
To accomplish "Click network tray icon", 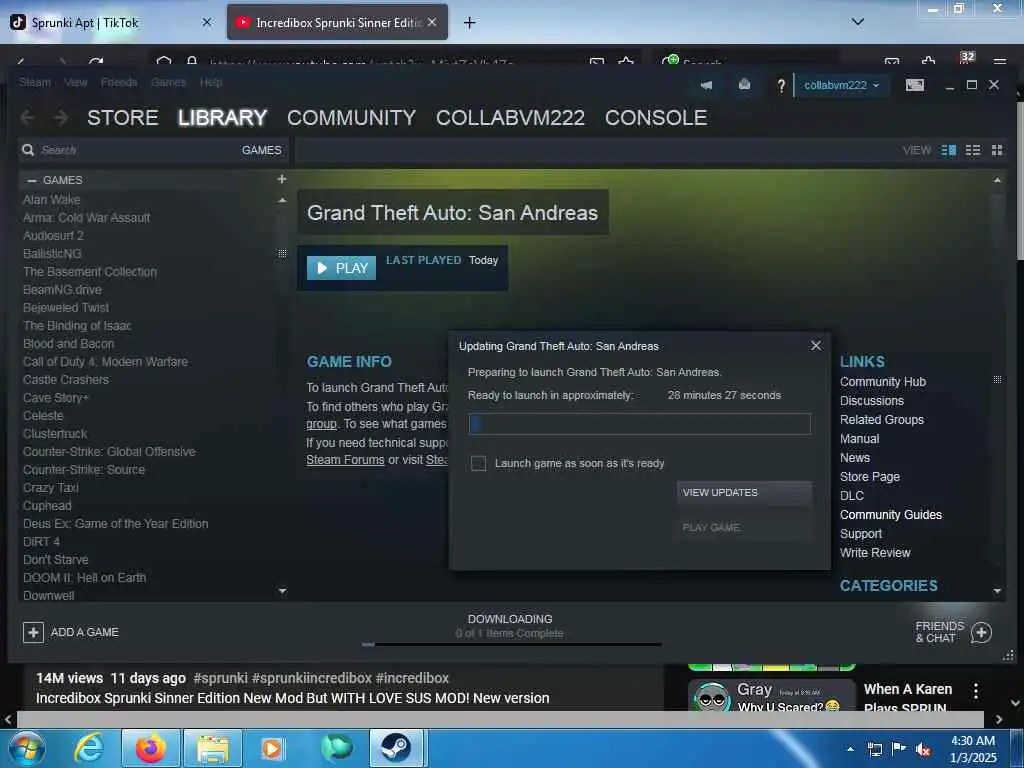I will tap(874, 750).
